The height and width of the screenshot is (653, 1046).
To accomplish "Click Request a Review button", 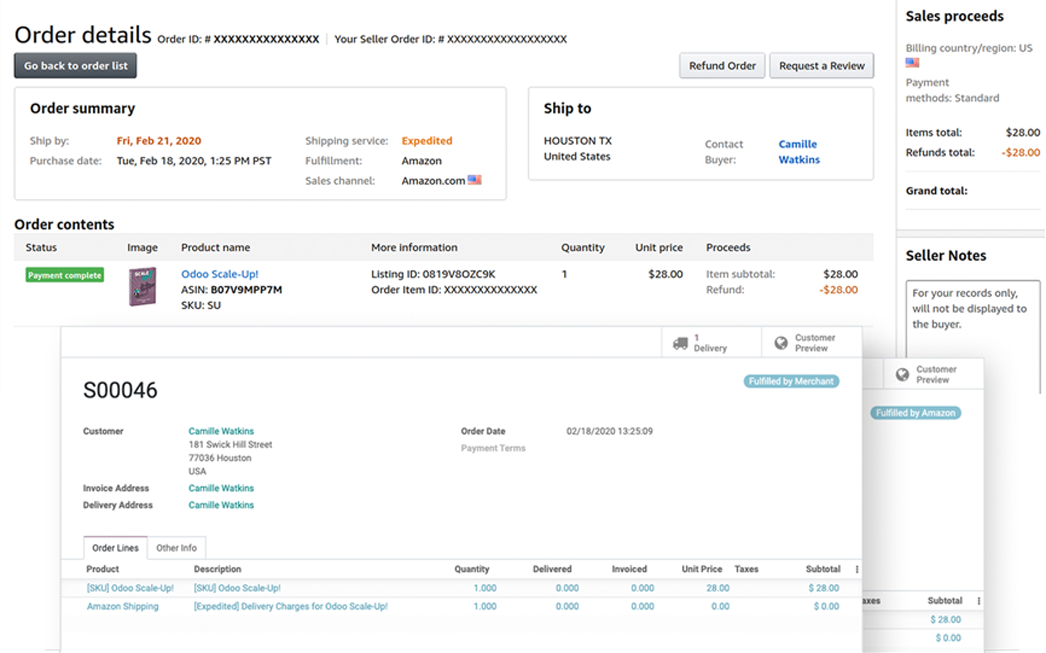I will pyautogui.click(x=821, y=66).
